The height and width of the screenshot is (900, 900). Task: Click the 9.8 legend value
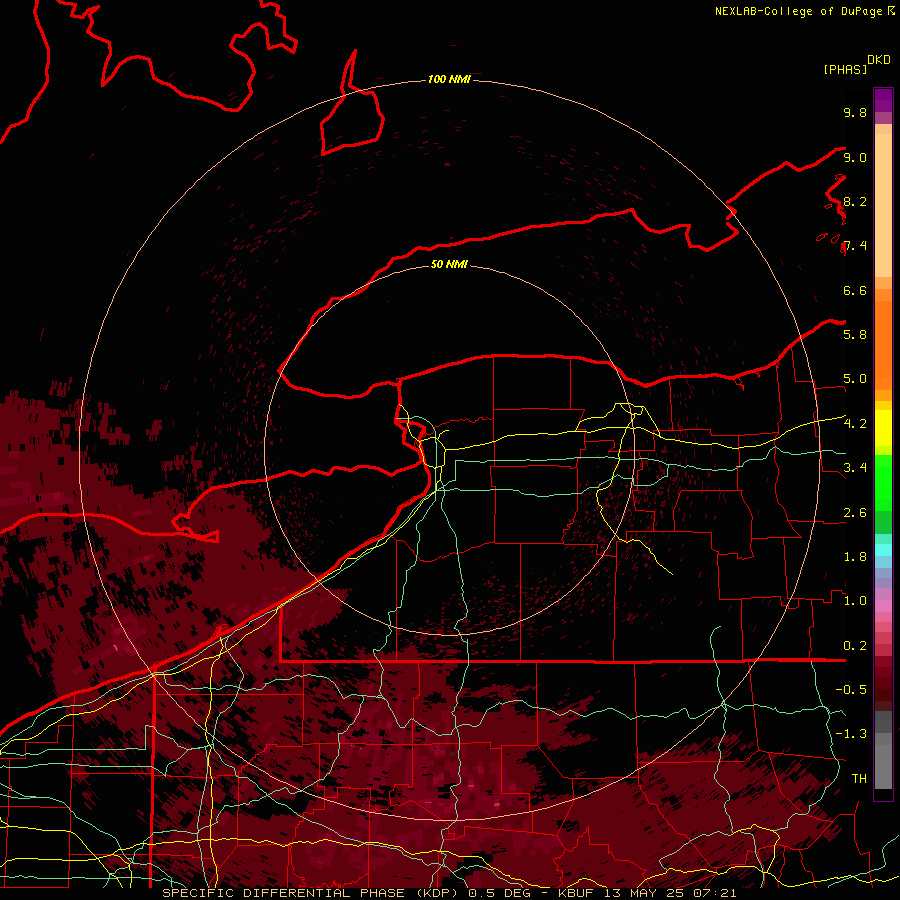point(855,112)
